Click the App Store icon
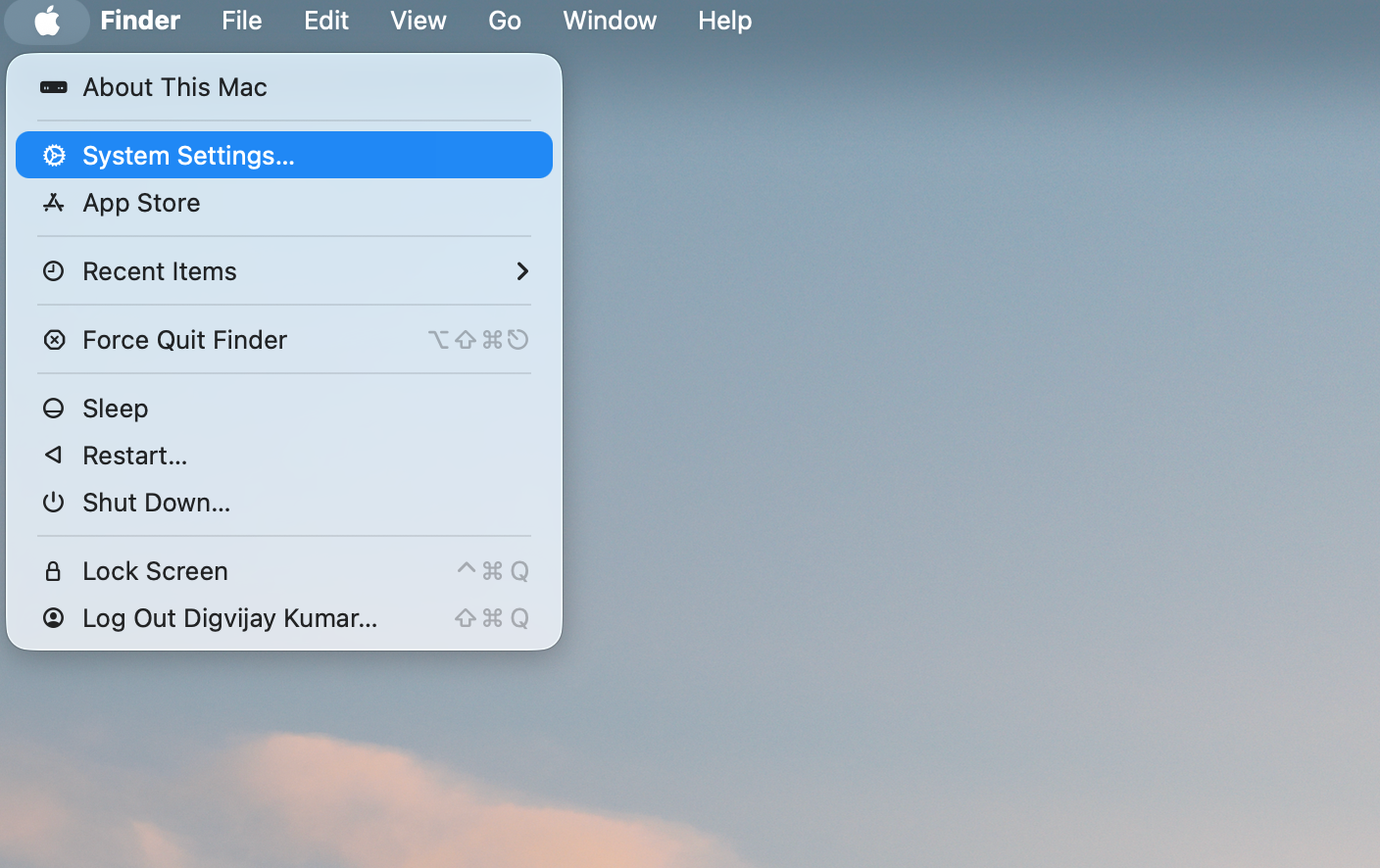This screenshot has width=1380, height=868. click(54, 203)
